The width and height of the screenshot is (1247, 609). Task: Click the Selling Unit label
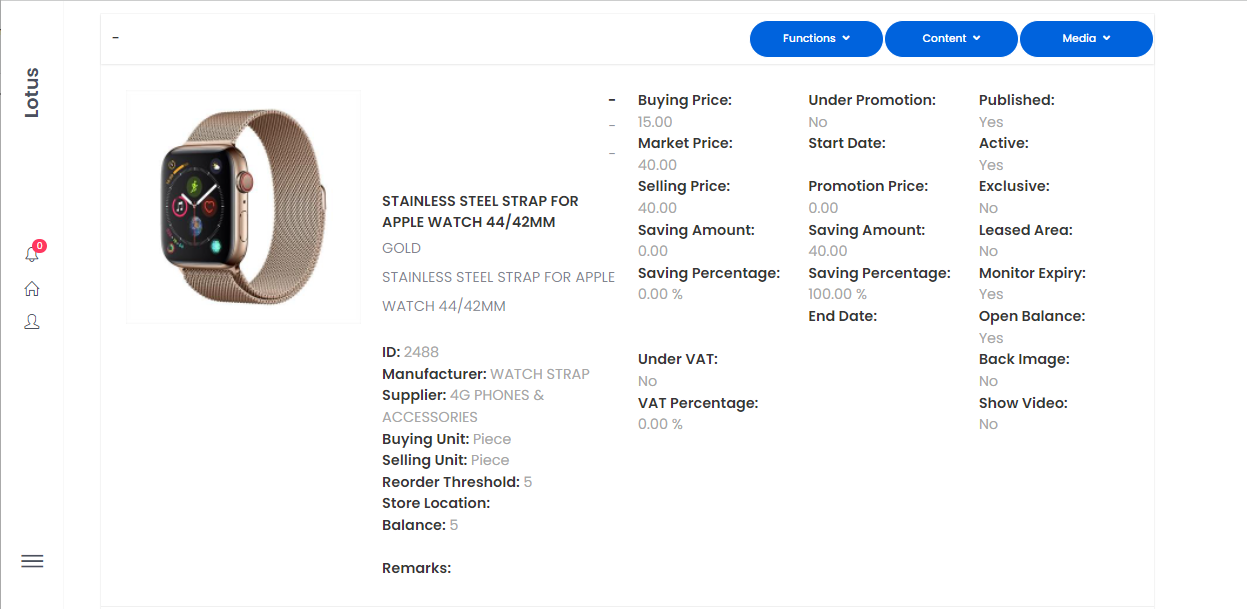pyautogui.click(x=425, y=460)
